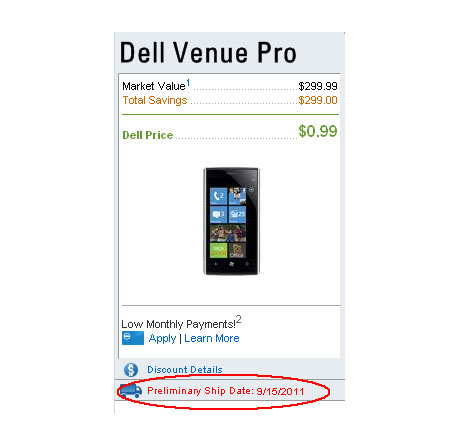Click the $0.99 Dell Price amount

pos(318,131)
